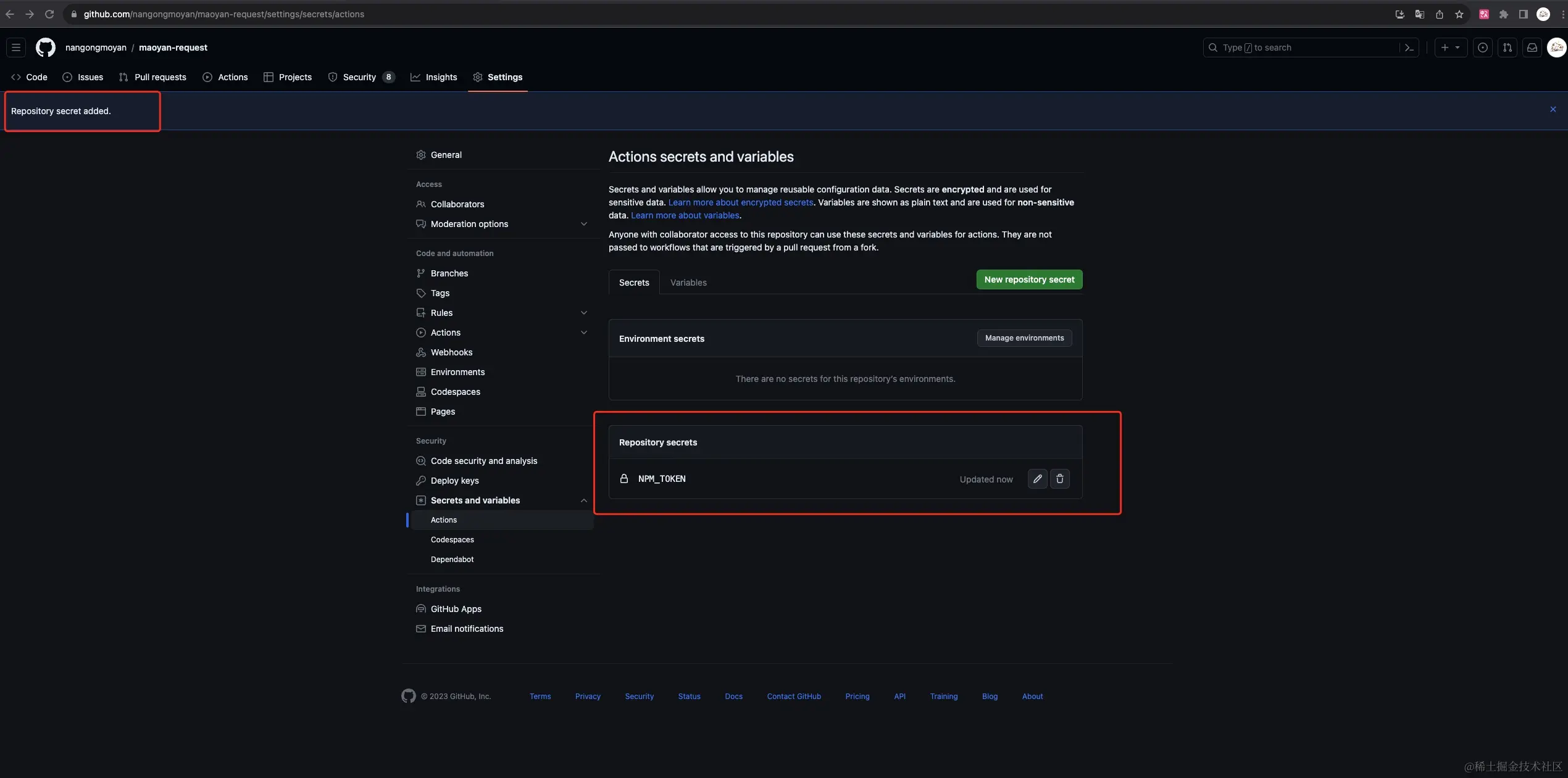Open the notifications inbox icon

coord(1532,48)
